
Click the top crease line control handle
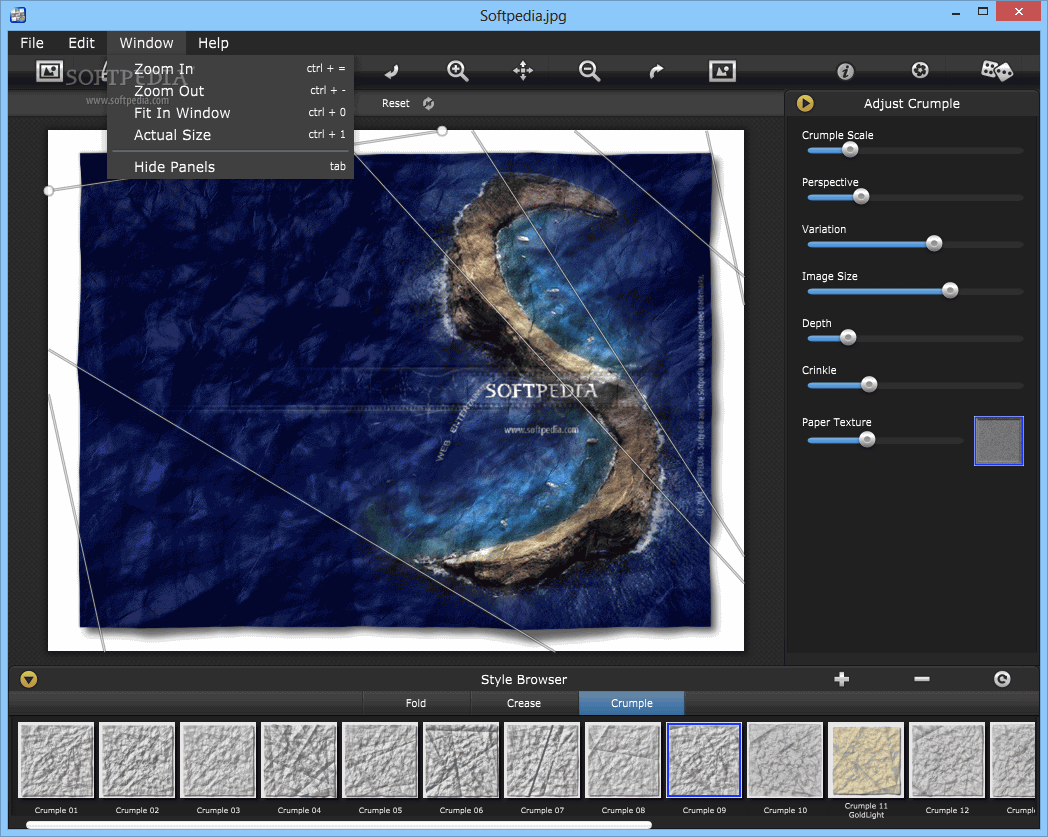[442, 131]
